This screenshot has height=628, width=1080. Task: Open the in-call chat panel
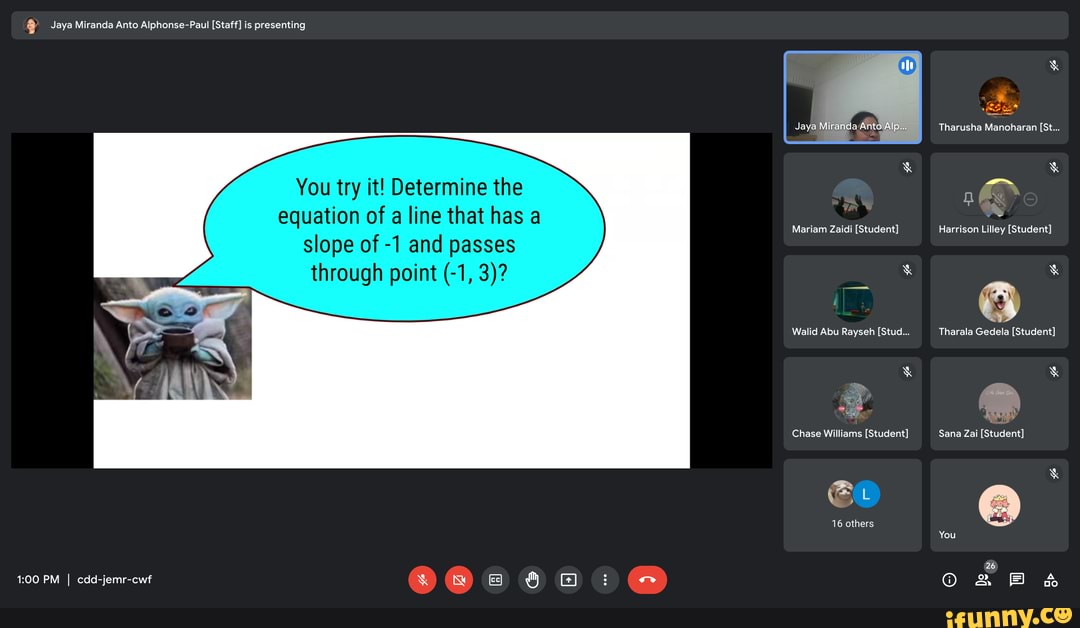[1017, 580]
